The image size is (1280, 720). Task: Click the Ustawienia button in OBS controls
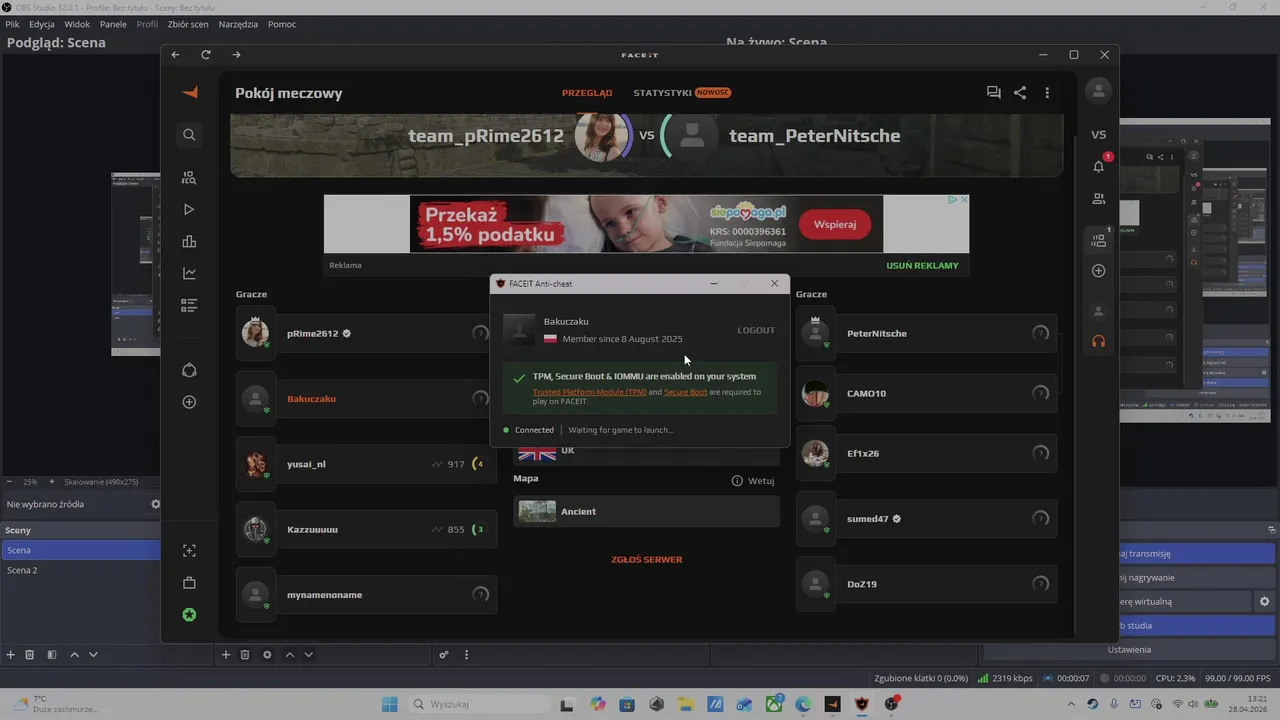pos(1129,649)
